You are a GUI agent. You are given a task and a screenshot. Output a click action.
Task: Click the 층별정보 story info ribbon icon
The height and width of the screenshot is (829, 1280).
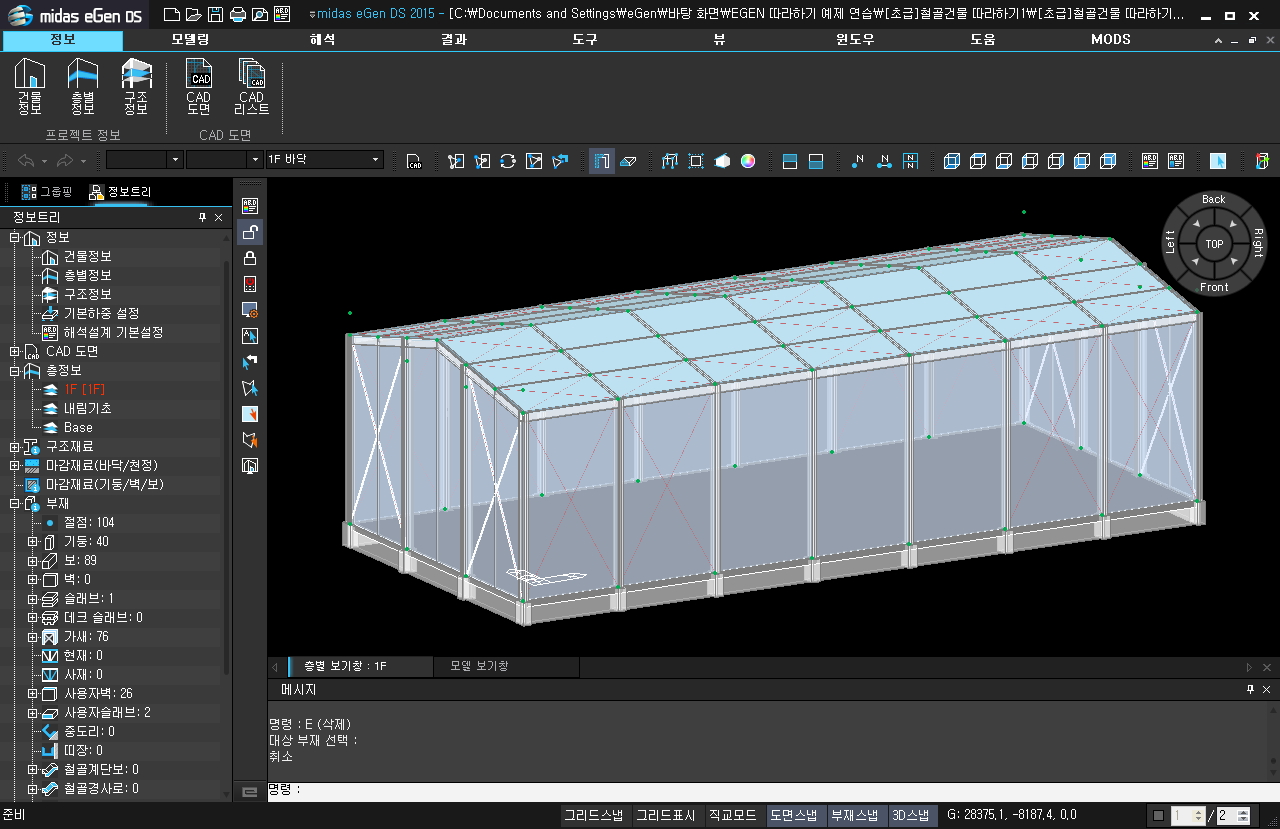coord(83,87)
